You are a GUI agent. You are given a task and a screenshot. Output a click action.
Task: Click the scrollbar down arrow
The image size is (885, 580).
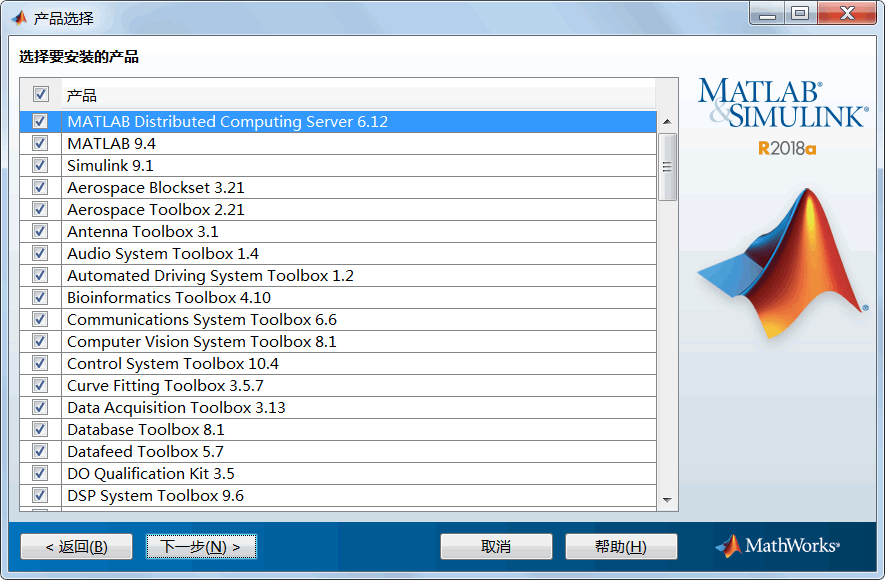[668, 500]
